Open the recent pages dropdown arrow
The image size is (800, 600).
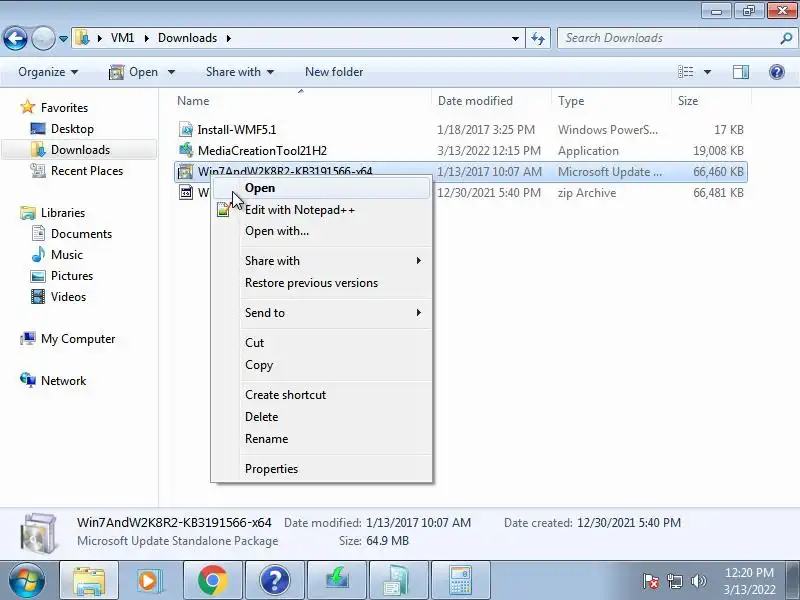[63, 39]
